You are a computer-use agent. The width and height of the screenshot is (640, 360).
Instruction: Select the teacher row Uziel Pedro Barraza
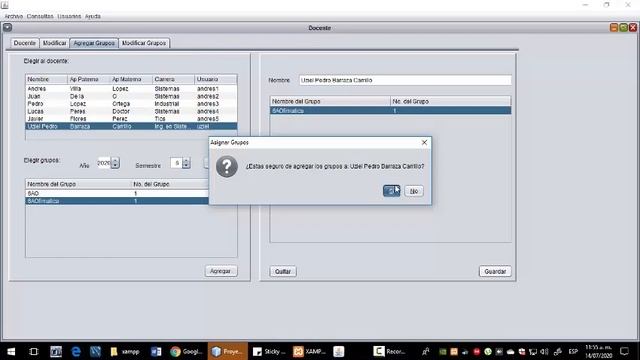pos(131,127)
